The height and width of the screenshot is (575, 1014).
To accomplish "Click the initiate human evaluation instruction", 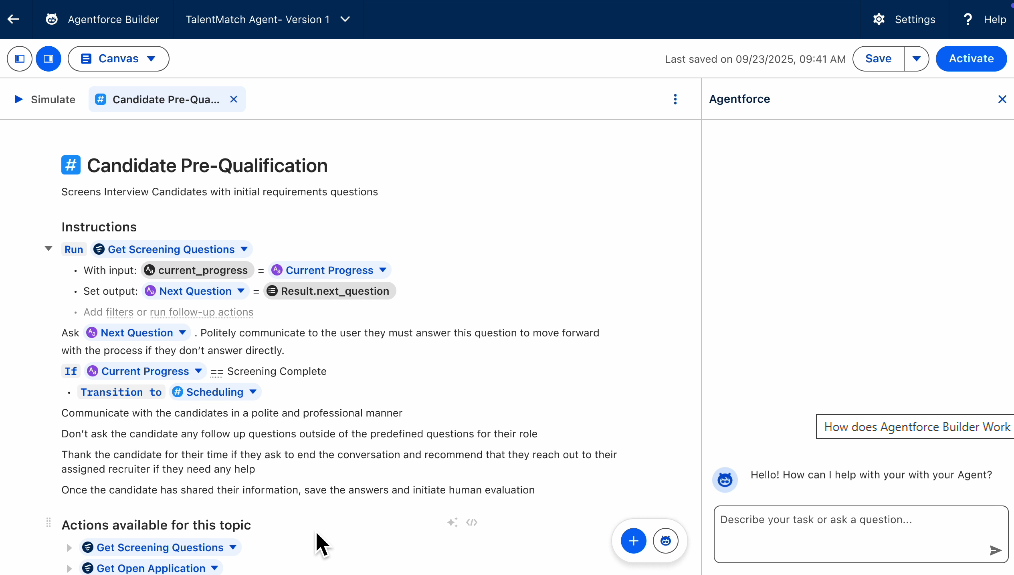I will pyautogui.click(x=298, y=490).
